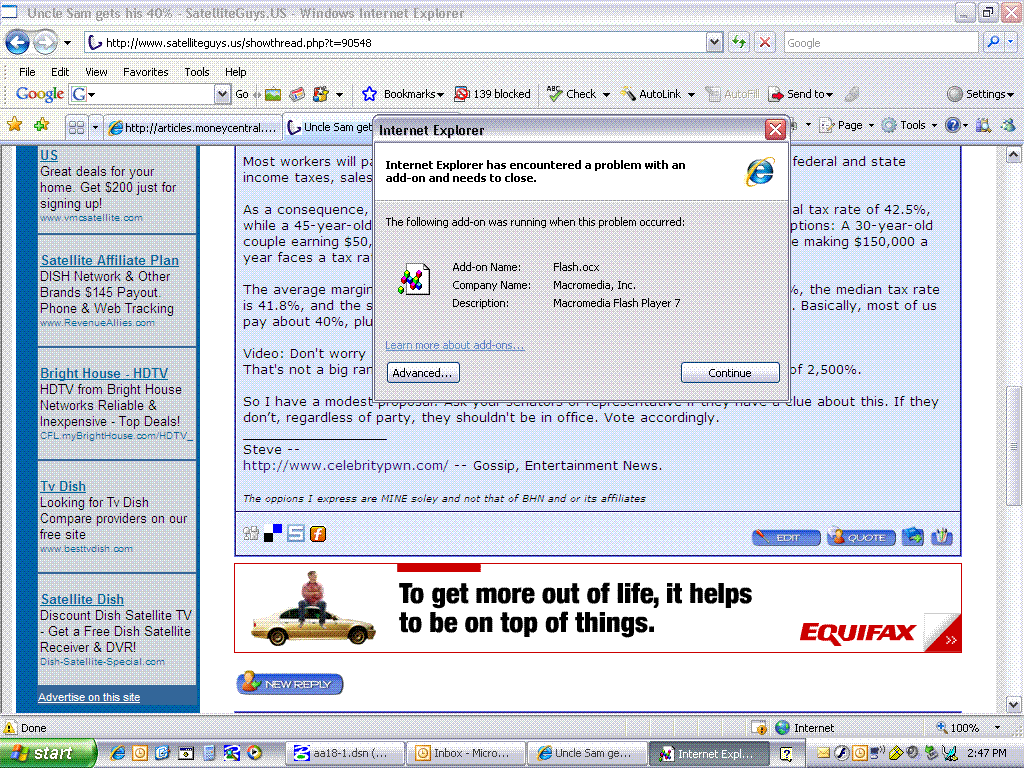Click the Facebook share icon under the post

318,534
